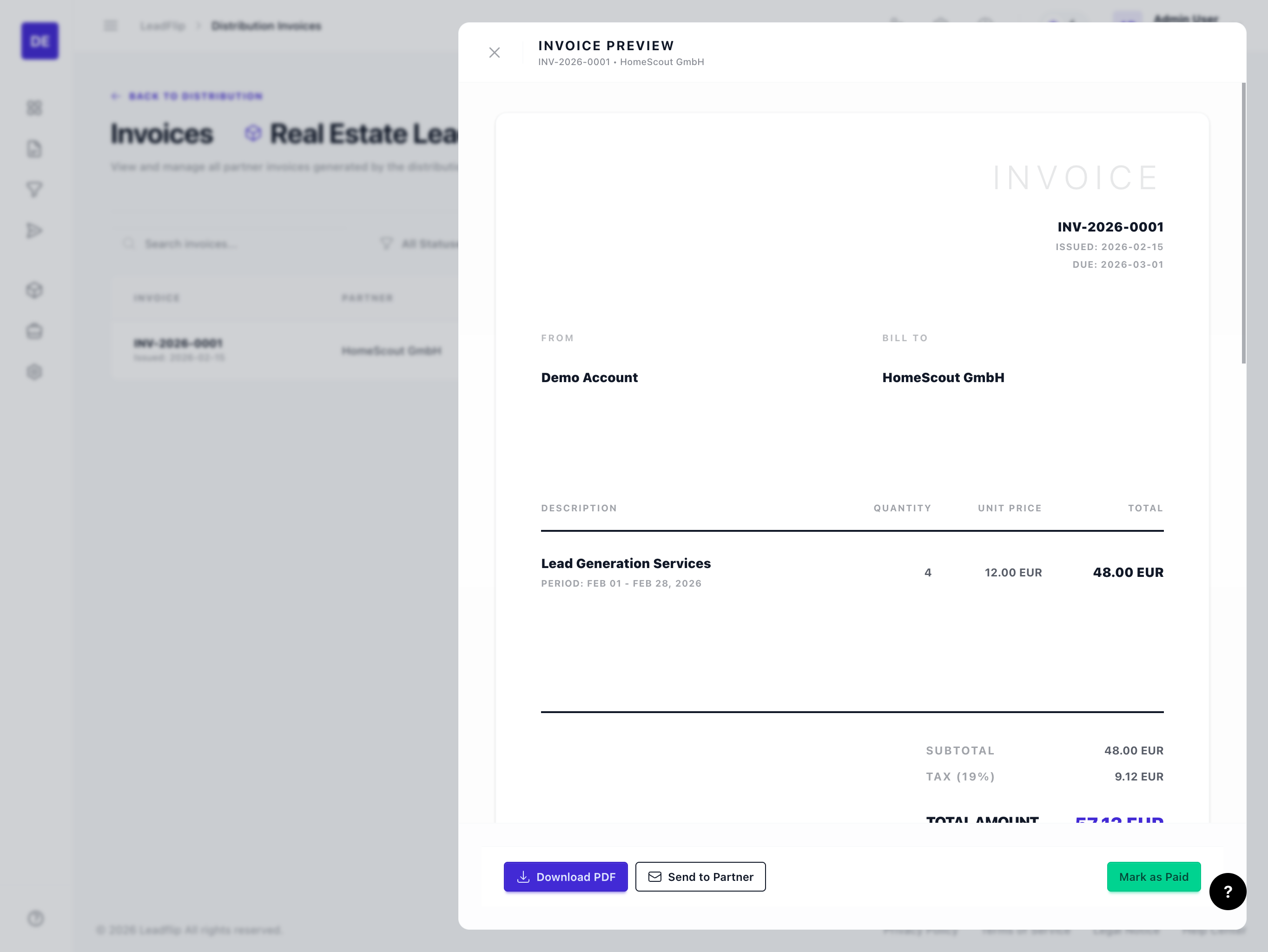The image size is (1268, 952).
Task: Select the Distribution Invoices breadcrumb item
Action: click(x=266, y=25)
